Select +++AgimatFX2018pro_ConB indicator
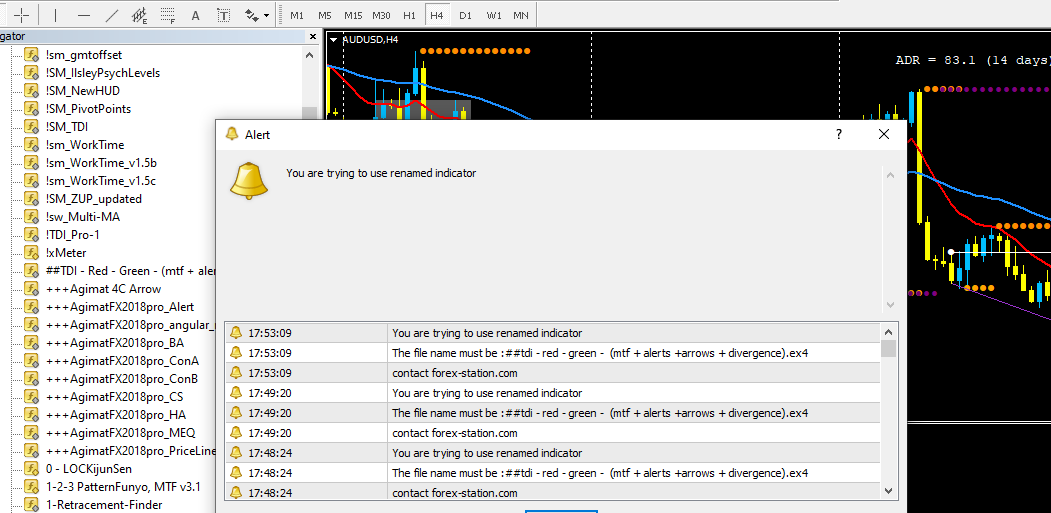Image resolution: width=1051 pixels, height=513 pixels. click(x=122, y=380)
